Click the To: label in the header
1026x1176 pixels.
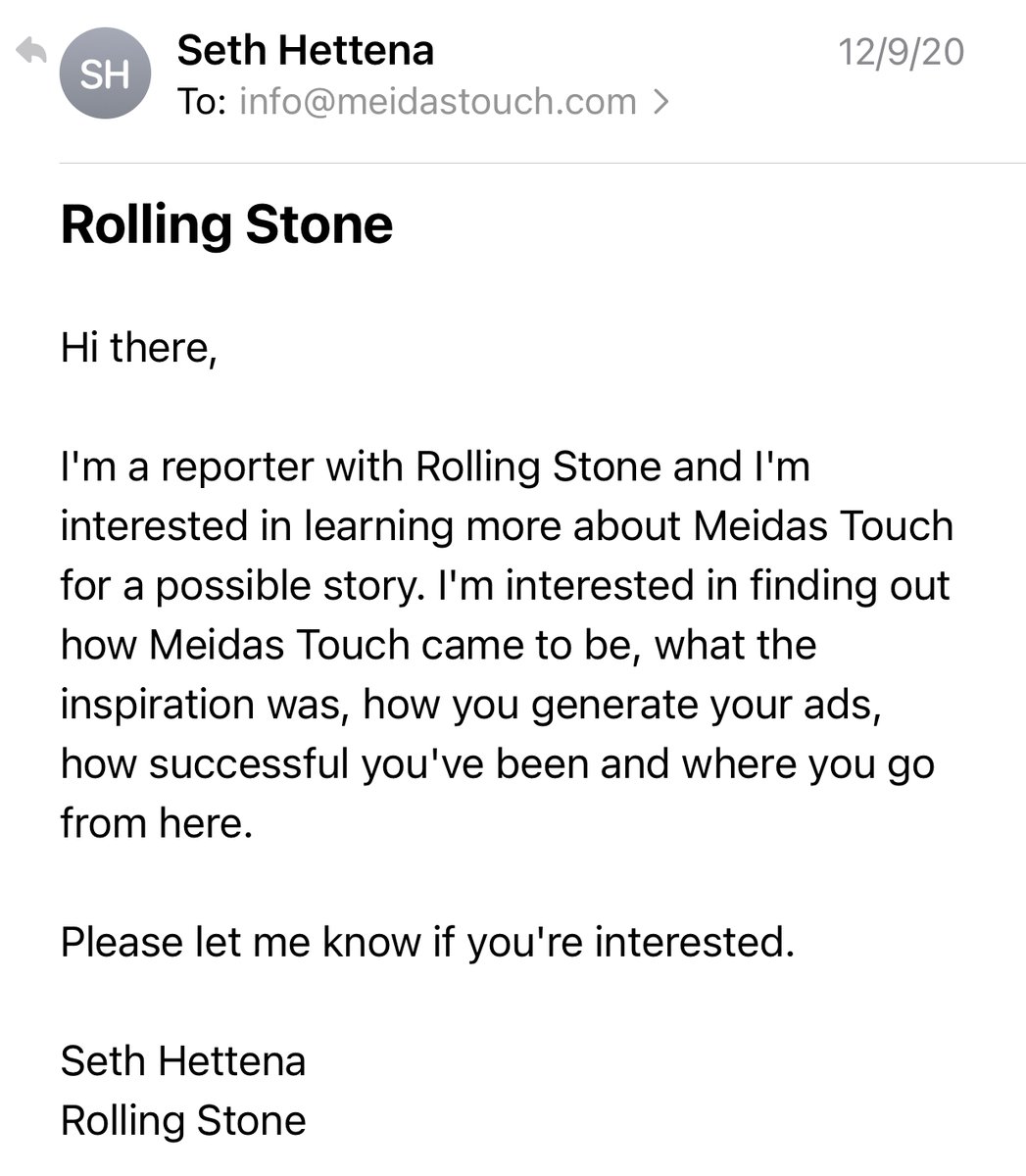(x=203, y=102)
